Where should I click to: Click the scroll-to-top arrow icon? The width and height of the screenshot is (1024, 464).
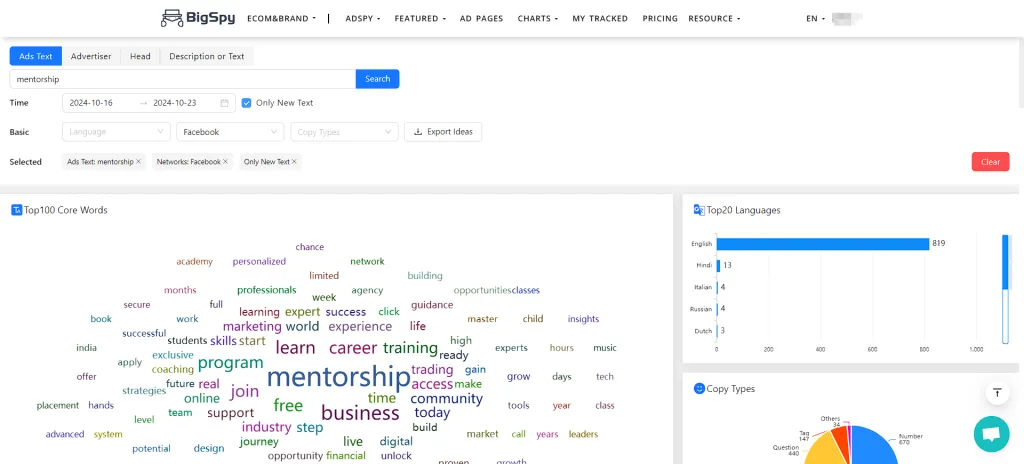[996, 393]
